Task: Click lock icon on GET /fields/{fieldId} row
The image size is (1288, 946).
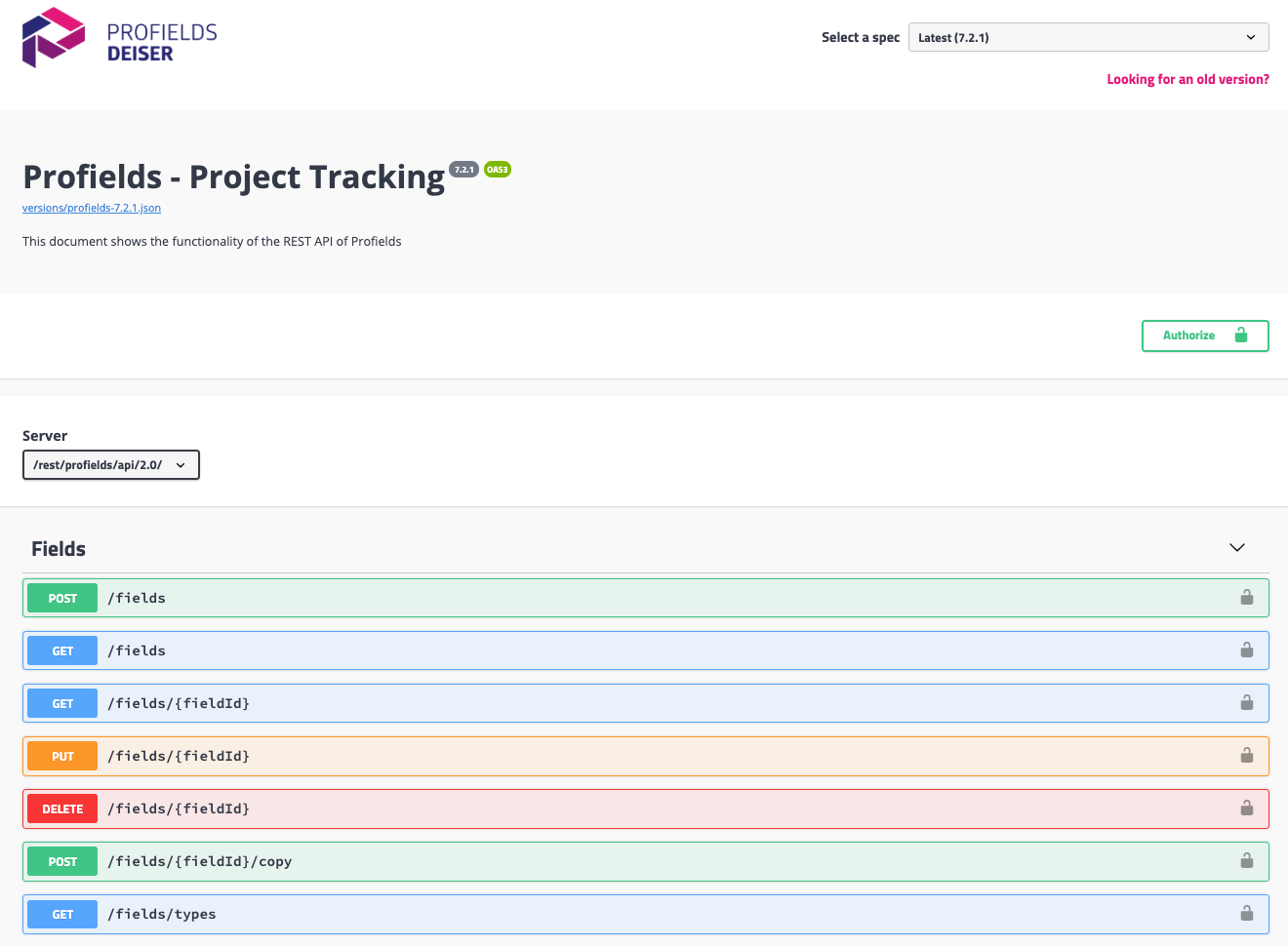Action: (x=1247, y=702)
